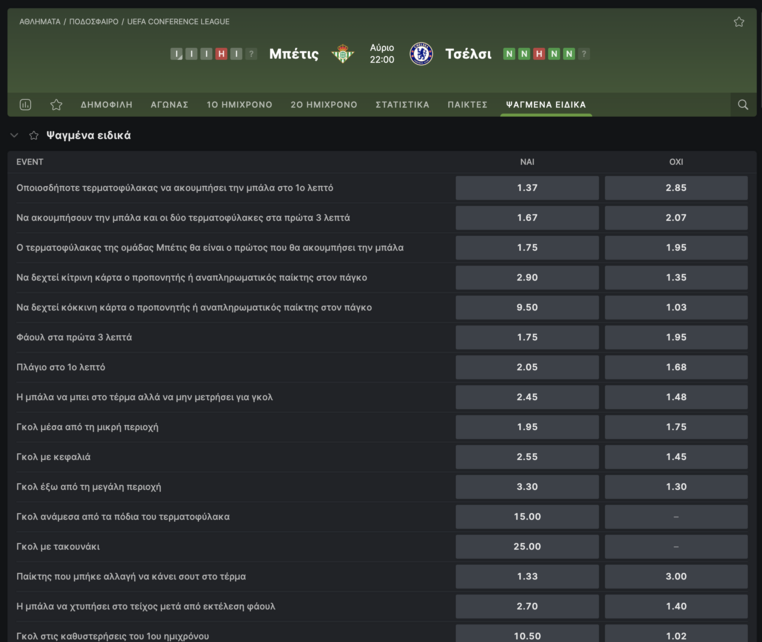Screen dimensions: 762x642
Task: Click the red H form badge for Μπέτις
Action: click(x=221, y=54)
